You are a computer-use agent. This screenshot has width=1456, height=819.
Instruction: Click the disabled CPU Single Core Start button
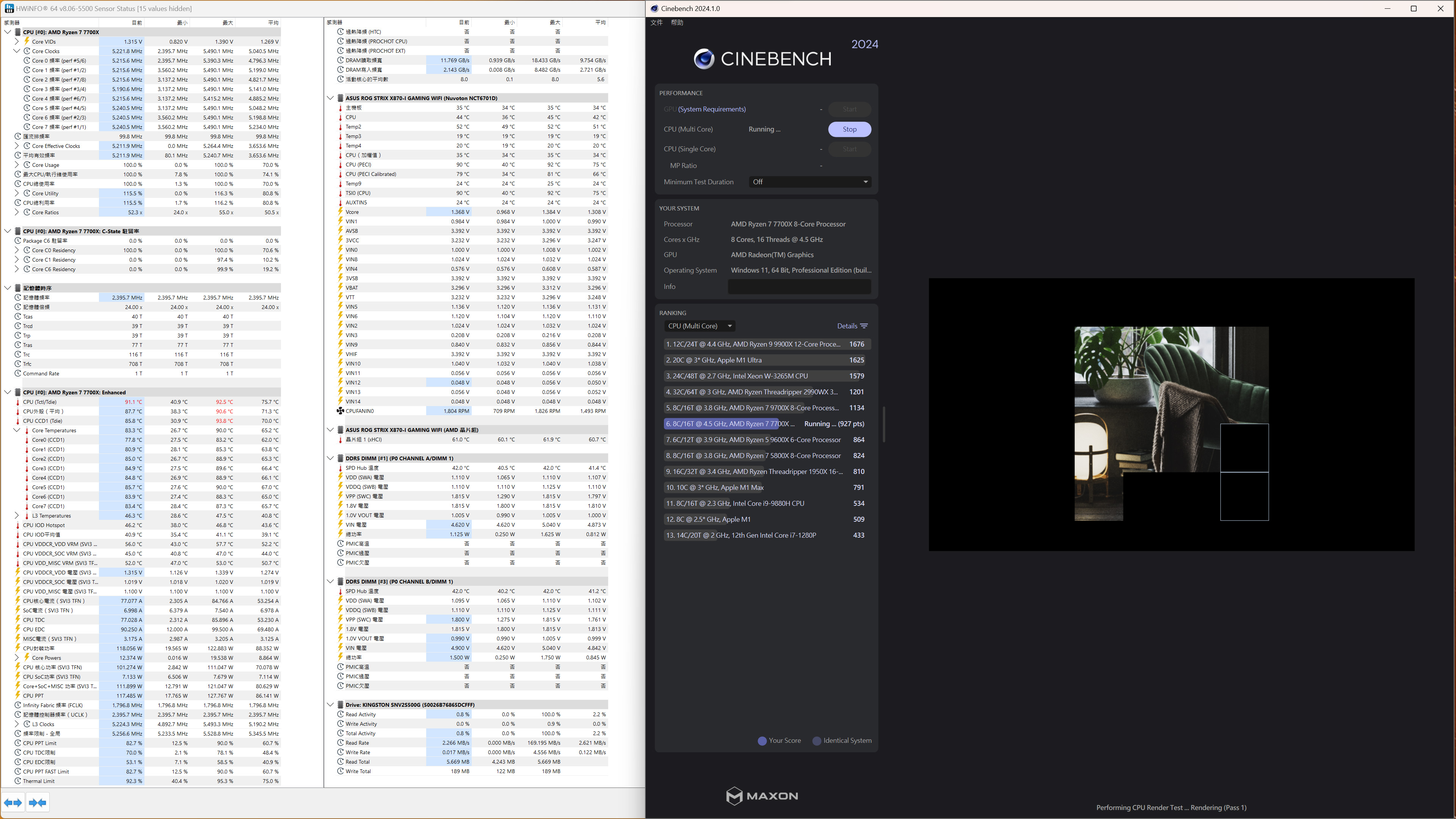point(849,149)
